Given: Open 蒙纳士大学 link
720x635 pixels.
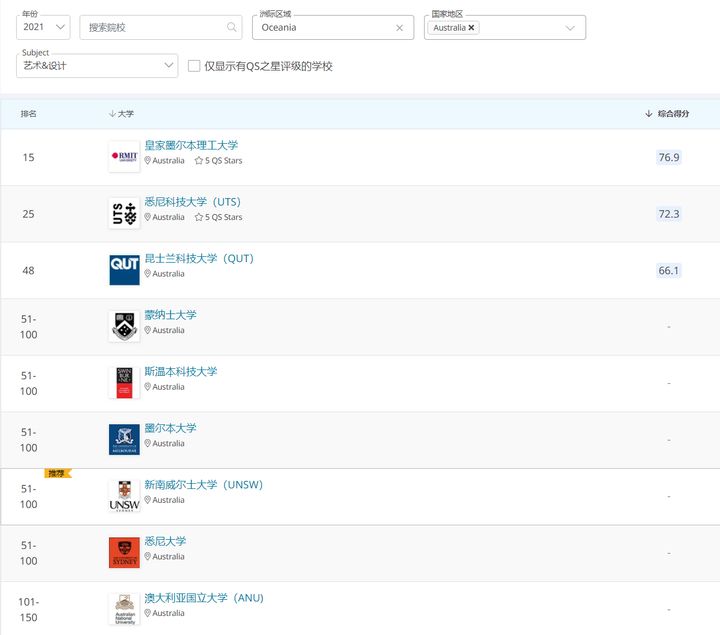Looking at the screenshot, I should (x=170, y=315).
